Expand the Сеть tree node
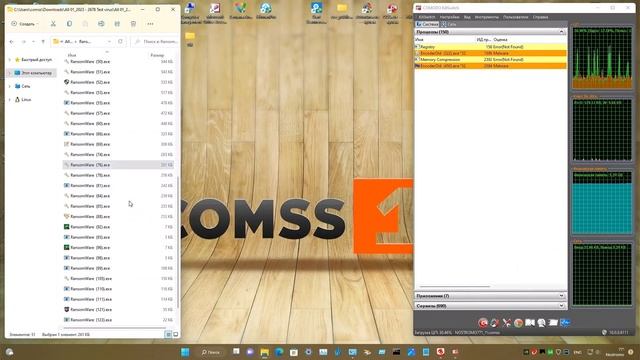This screenshot has height=360, width=640. tap(10, 86)
